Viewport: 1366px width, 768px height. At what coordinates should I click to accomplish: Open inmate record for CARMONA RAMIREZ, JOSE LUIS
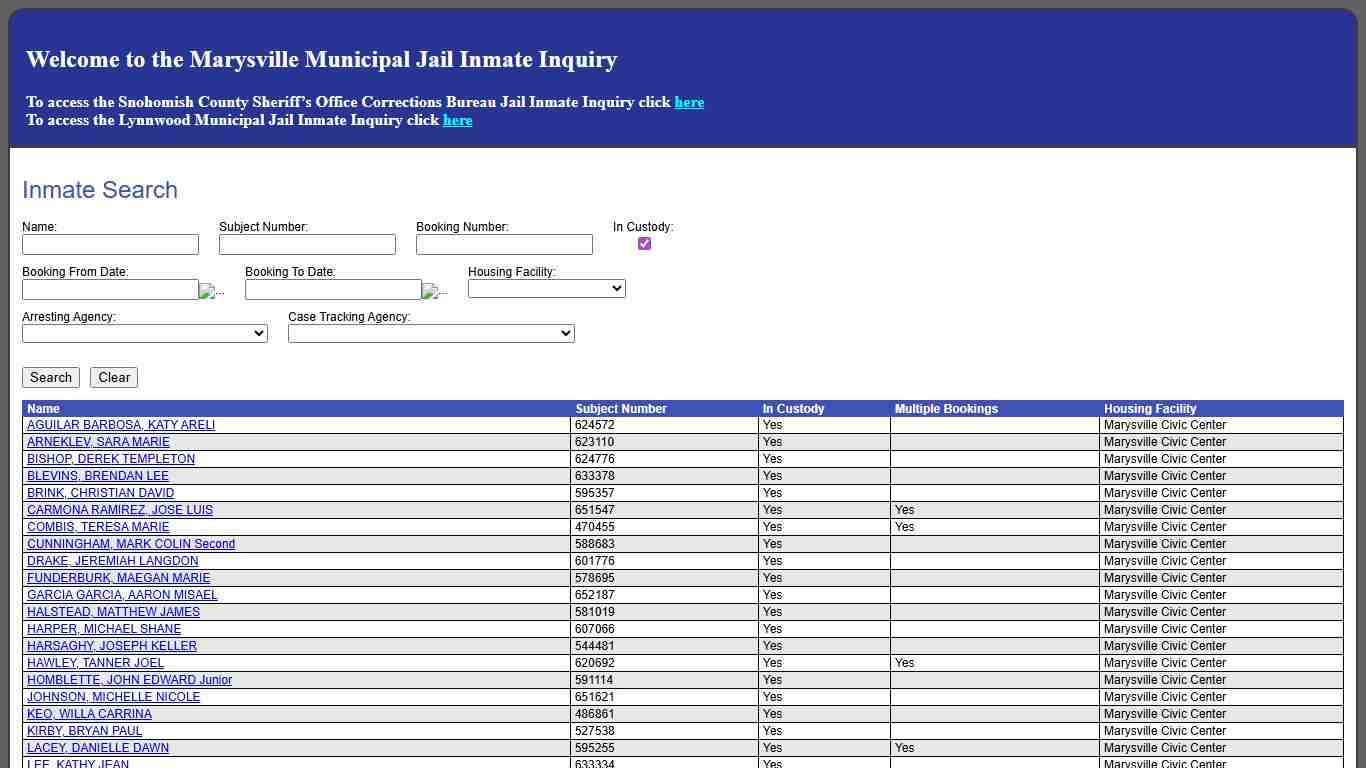tap(119, 510)
